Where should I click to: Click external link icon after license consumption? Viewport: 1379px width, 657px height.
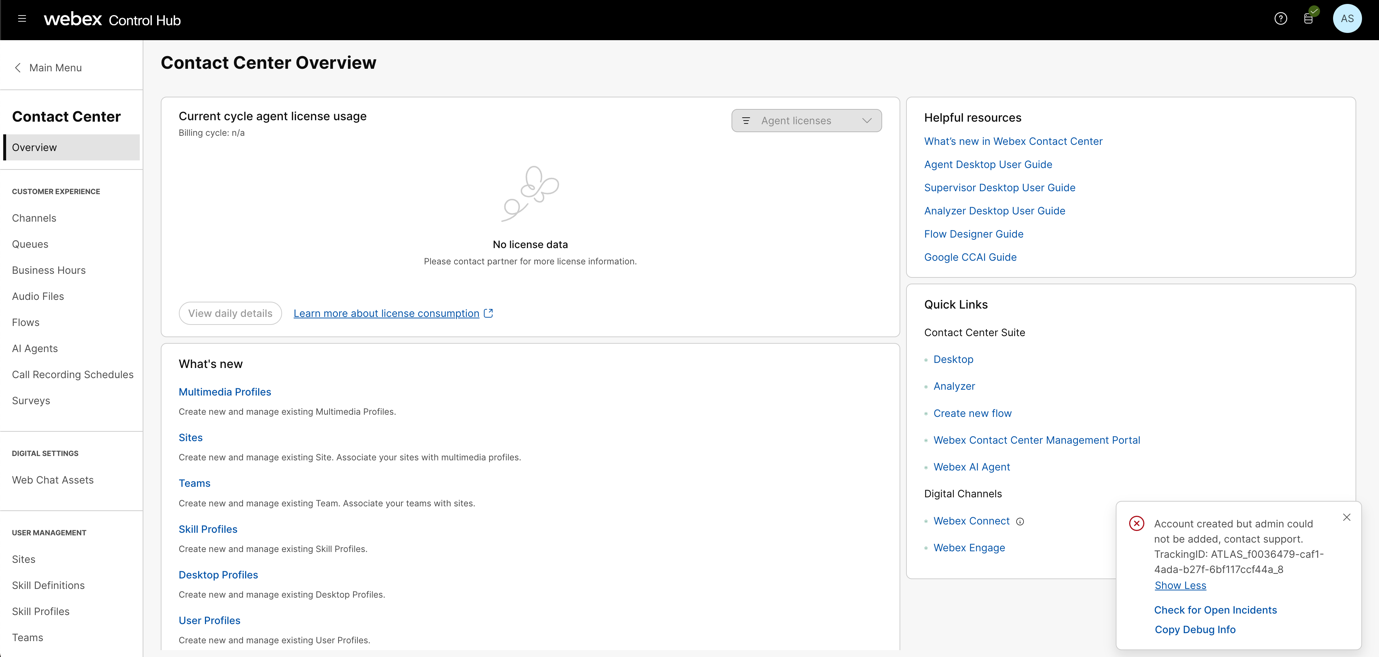pyautogui.click(x=489, y=313)
